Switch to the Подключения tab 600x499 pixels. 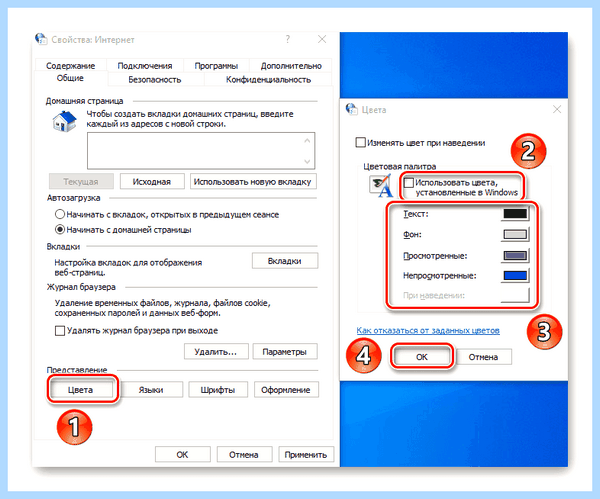[x=145, y=65]
